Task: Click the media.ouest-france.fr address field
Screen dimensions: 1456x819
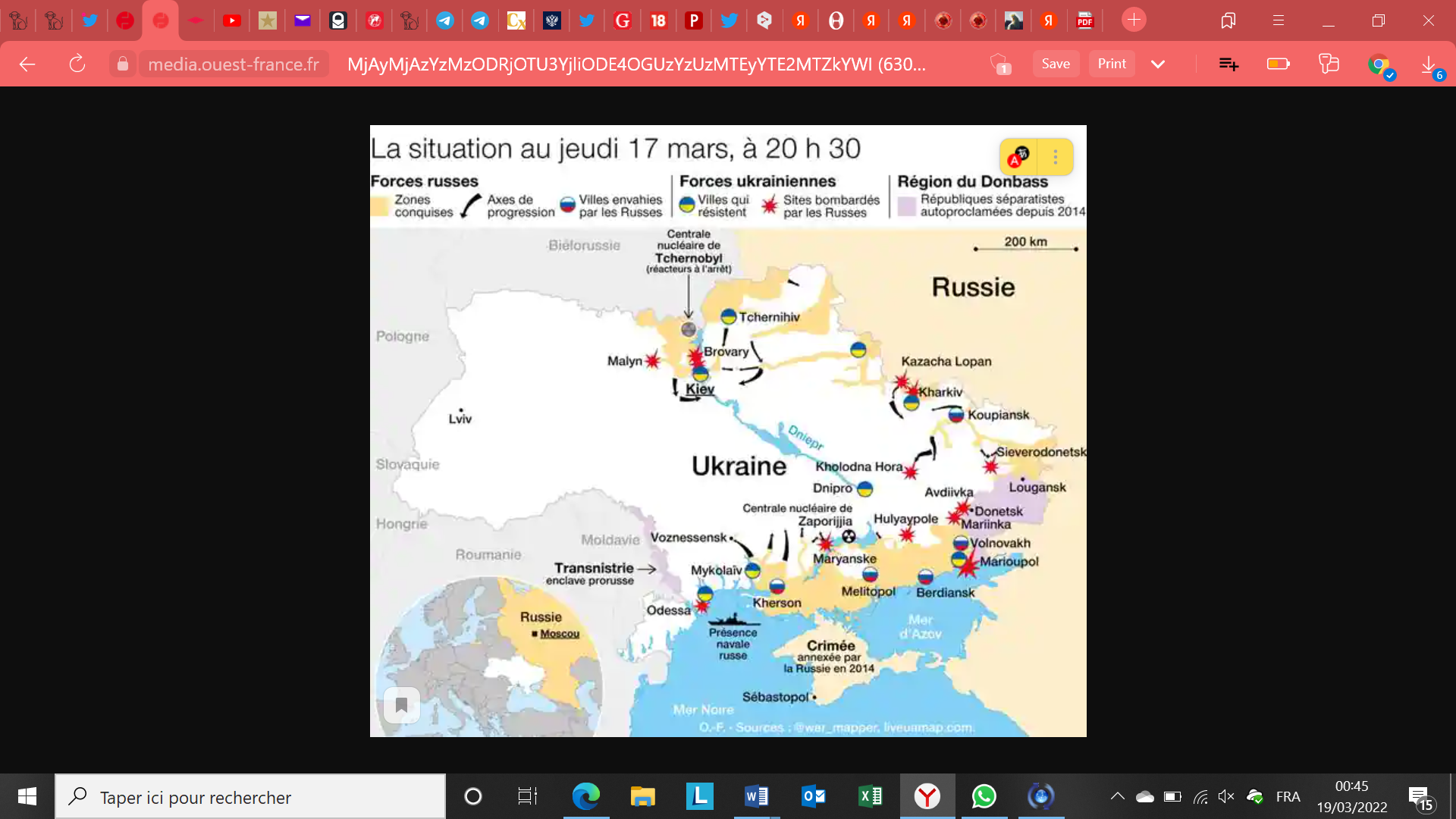Action: click(234, 64)
